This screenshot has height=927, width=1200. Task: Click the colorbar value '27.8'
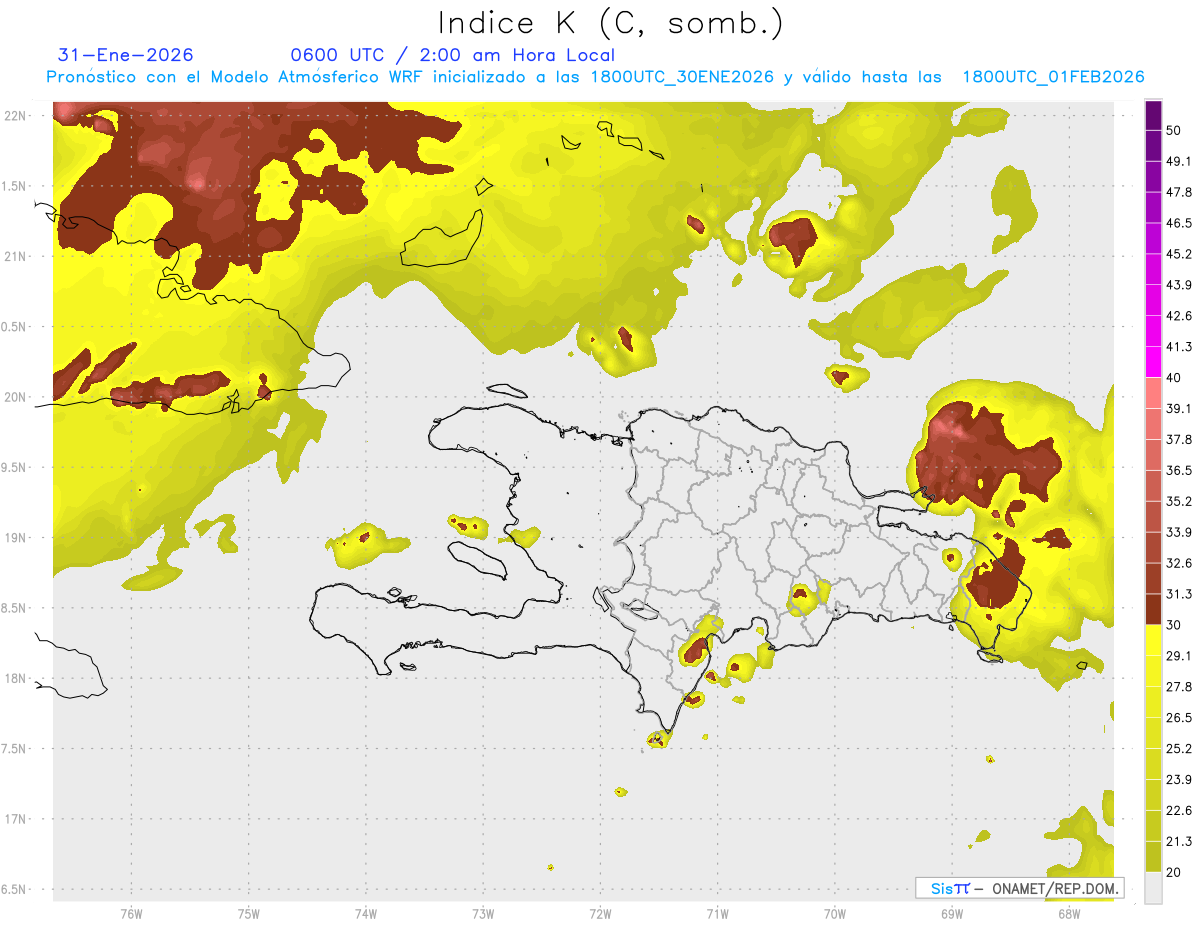coord(1178,687)
